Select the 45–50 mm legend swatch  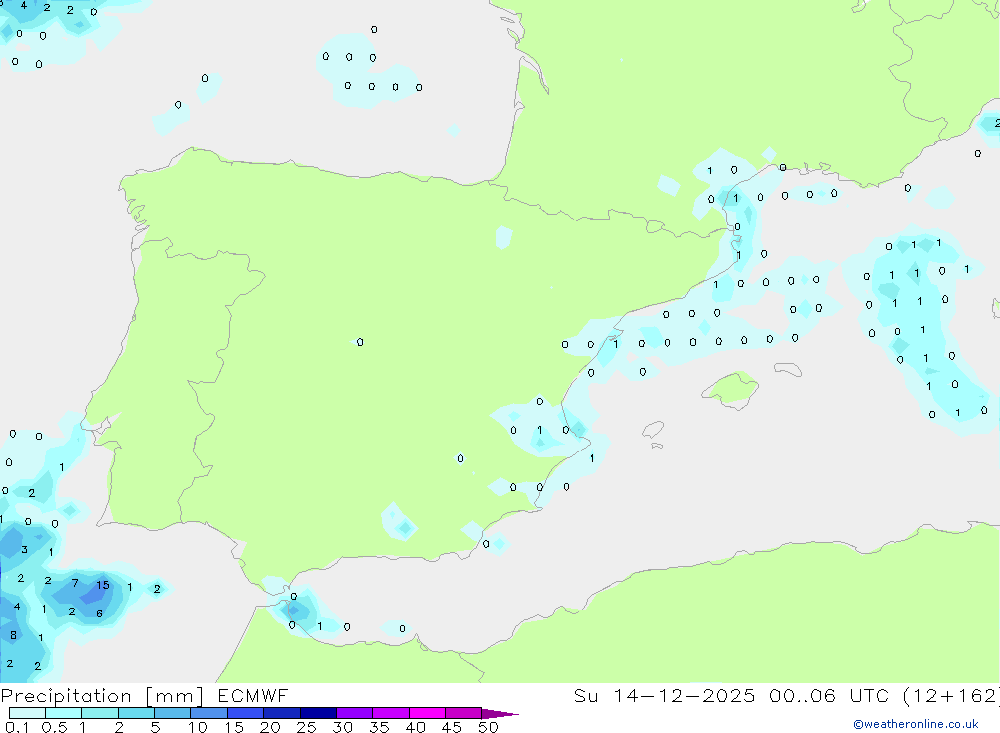click(463, 713)
